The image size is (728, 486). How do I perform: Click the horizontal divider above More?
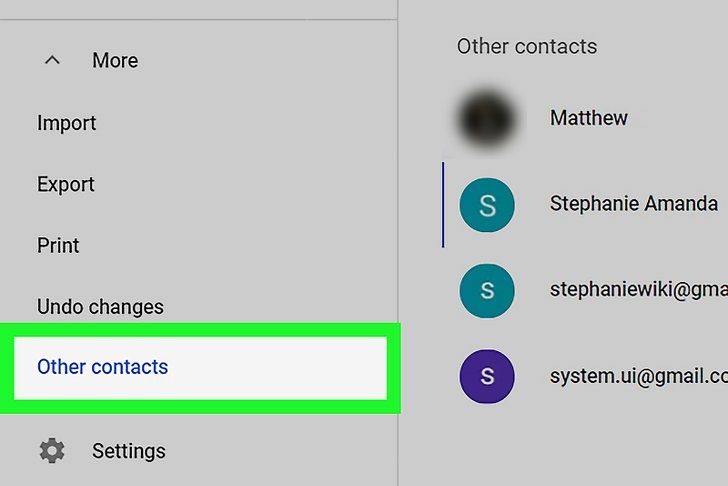click(x=198, y=19)
